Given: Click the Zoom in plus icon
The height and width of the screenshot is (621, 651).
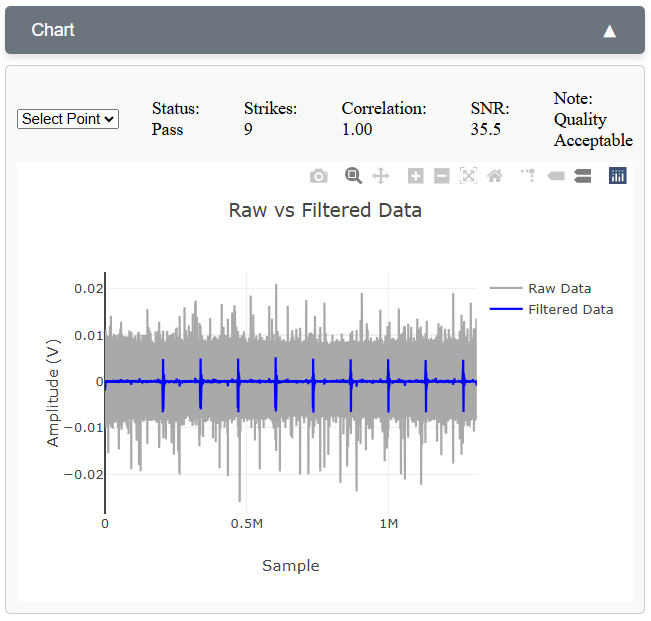Looking at the screenshot, I should [416, 176].
